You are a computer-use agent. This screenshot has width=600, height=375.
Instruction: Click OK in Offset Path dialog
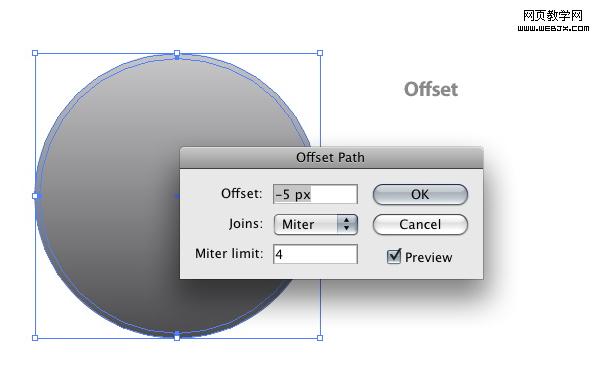pos(420,194)
